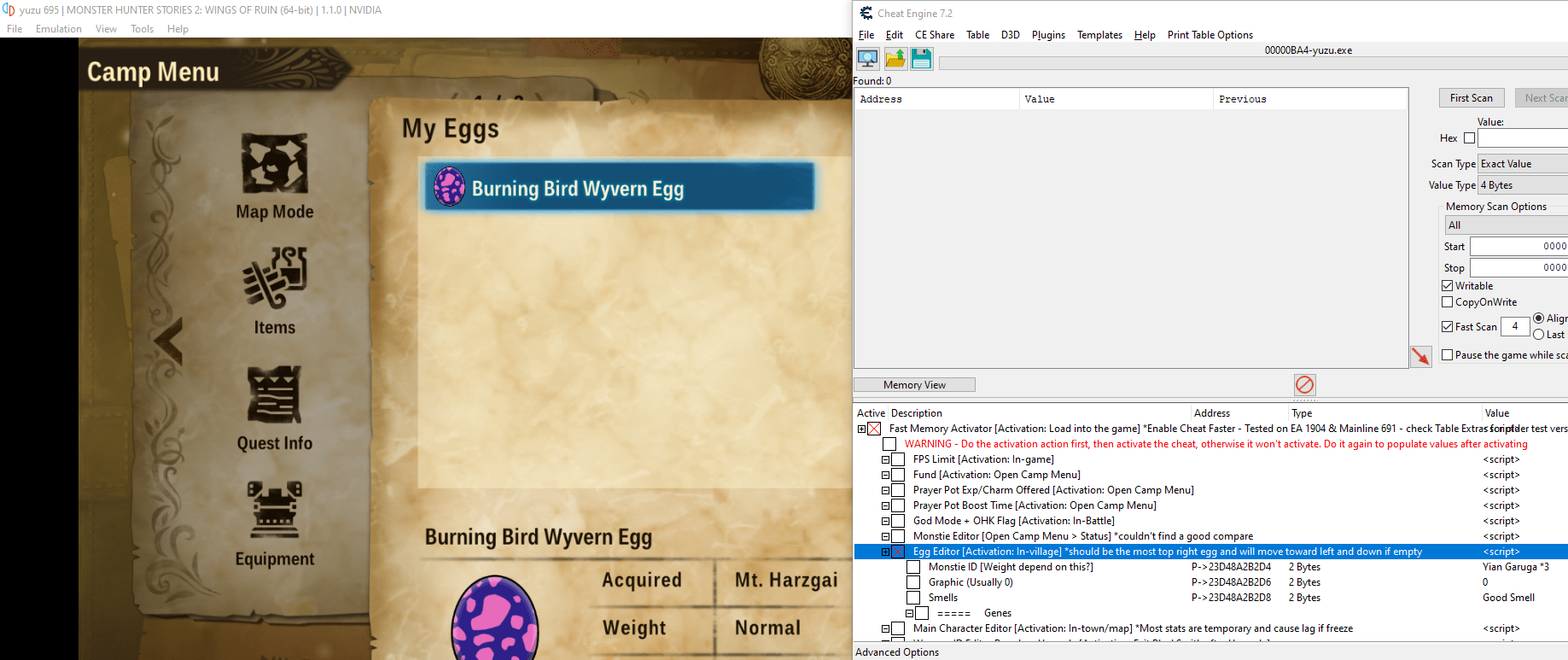This screenshot has width=1568, height=660.
Task: Toggle Fast Memory Activator active box
Action: pyautogui.click(x=874, y=429)
